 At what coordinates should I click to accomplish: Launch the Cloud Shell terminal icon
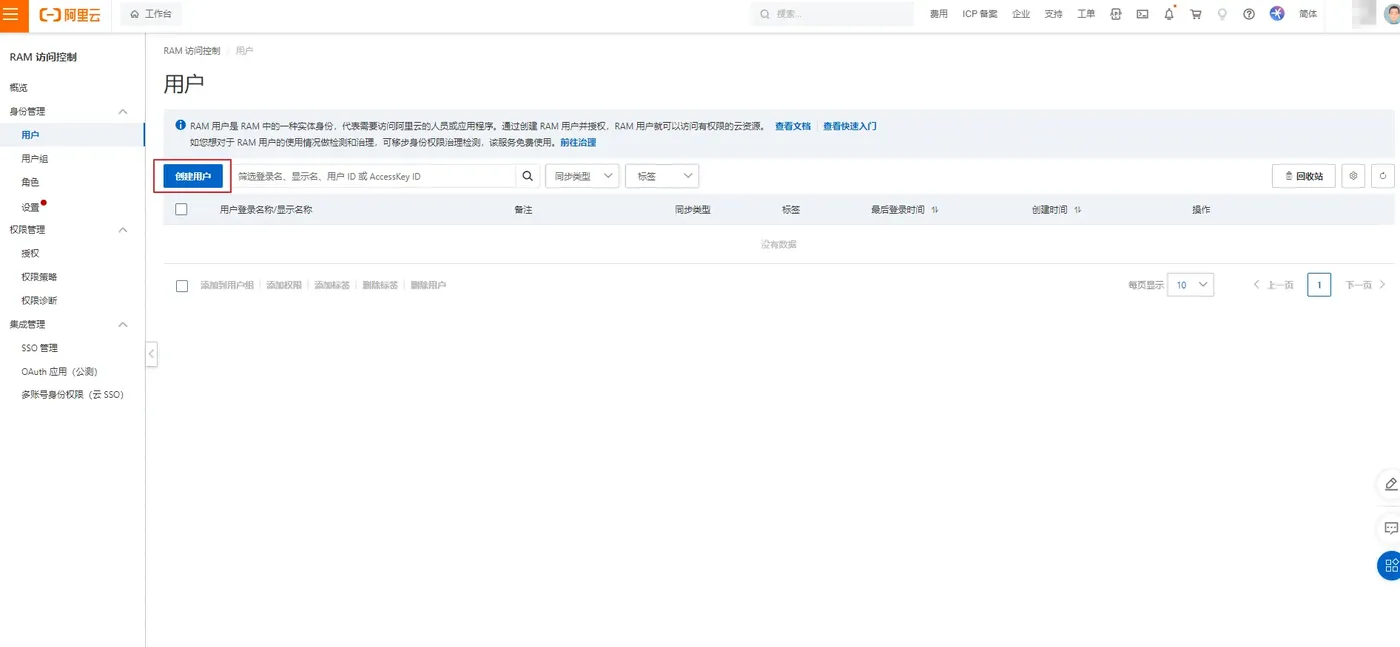click(1142, 14)
